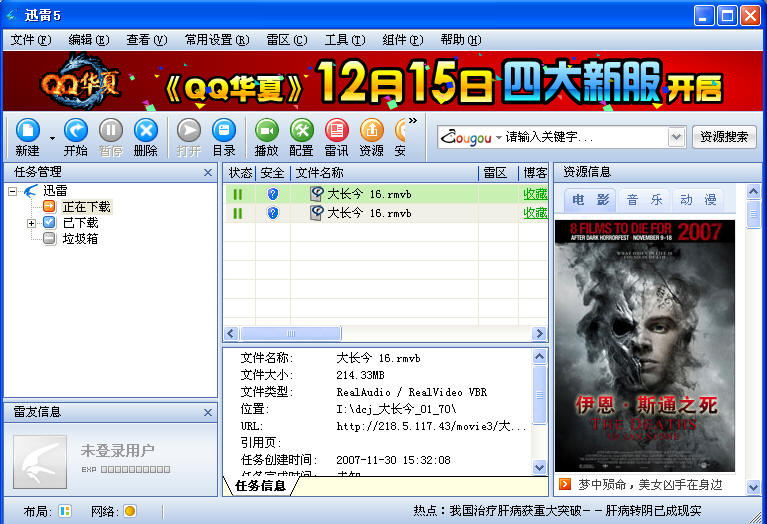Click task info scroll down arrow
Image resolution: width=767 pixels, height=524 pixels.
coord(539,467)
